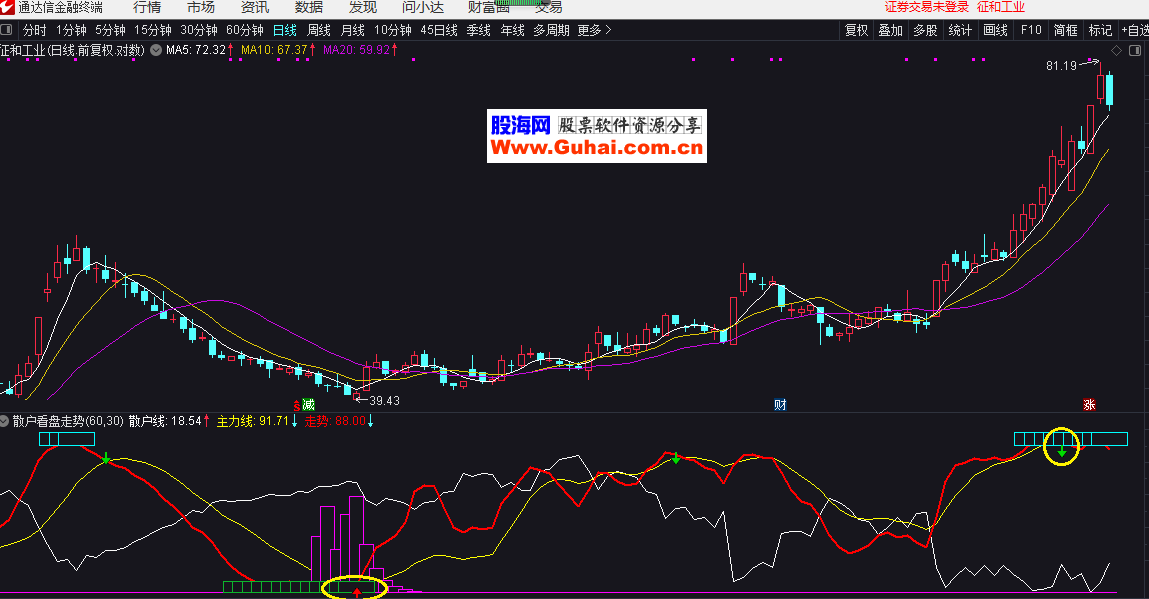Click the red 涨 marker icon
Viewport: 1149px width, 599px height.
1089,405
